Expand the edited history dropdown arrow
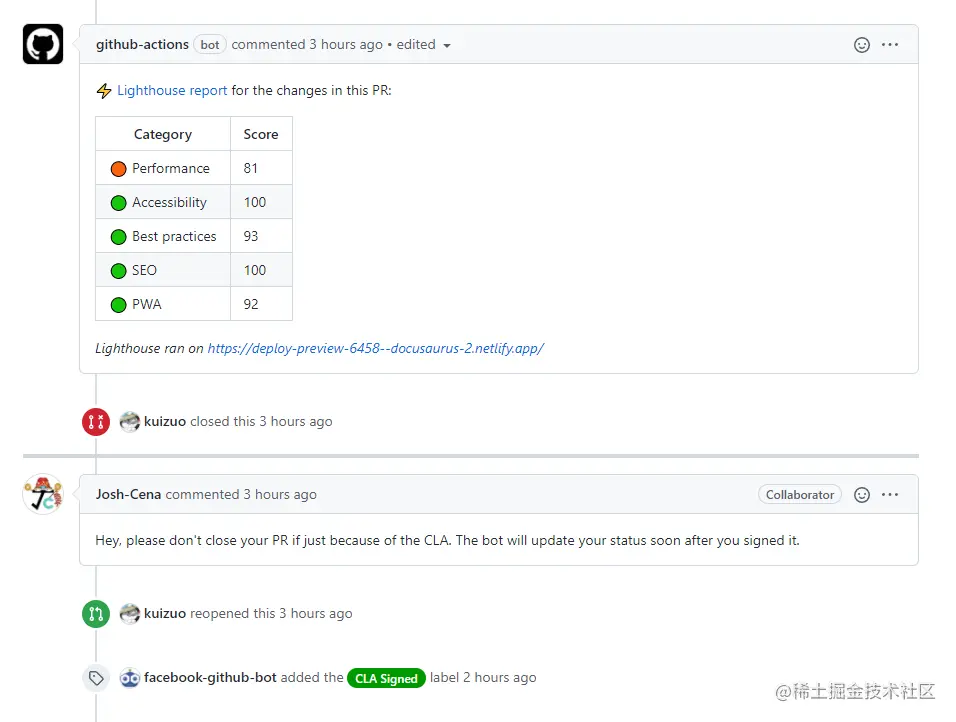956x722 pixels. [447, 46]
